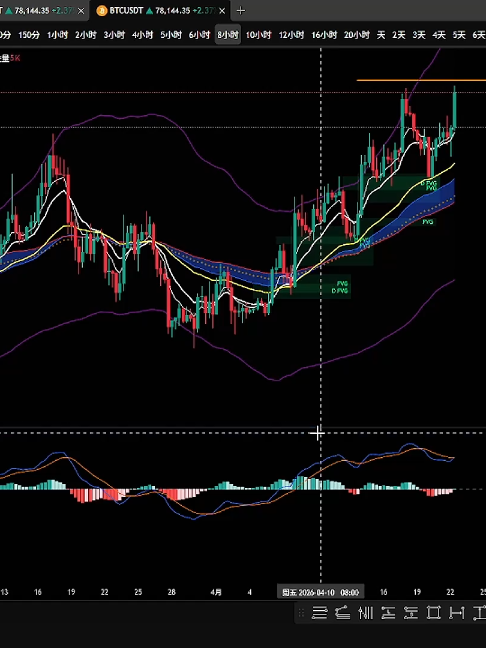
Task: Select the 天 daily timeframe
Action: coord(381,35)
